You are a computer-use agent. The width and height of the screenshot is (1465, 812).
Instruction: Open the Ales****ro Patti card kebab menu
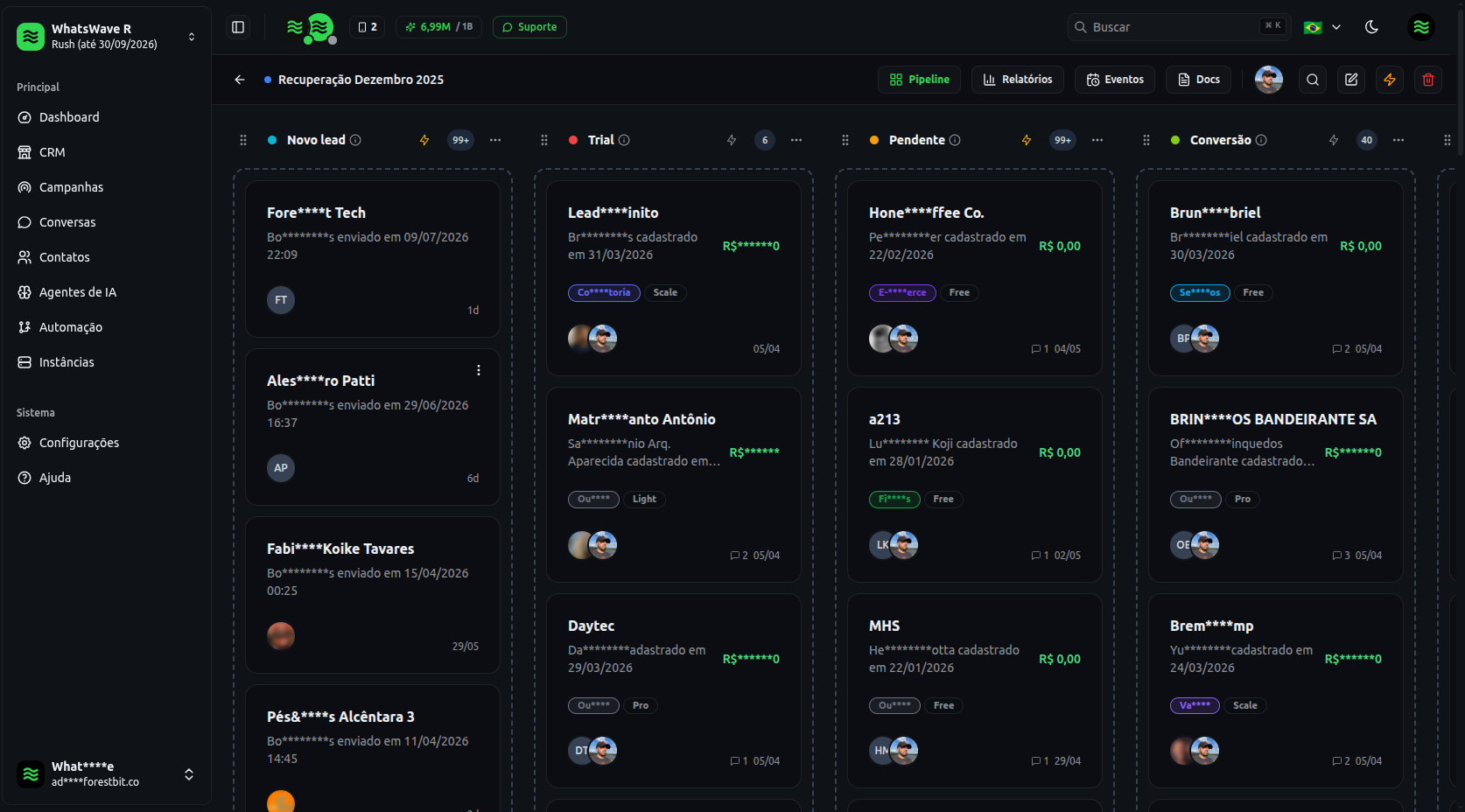click(479, 370)
